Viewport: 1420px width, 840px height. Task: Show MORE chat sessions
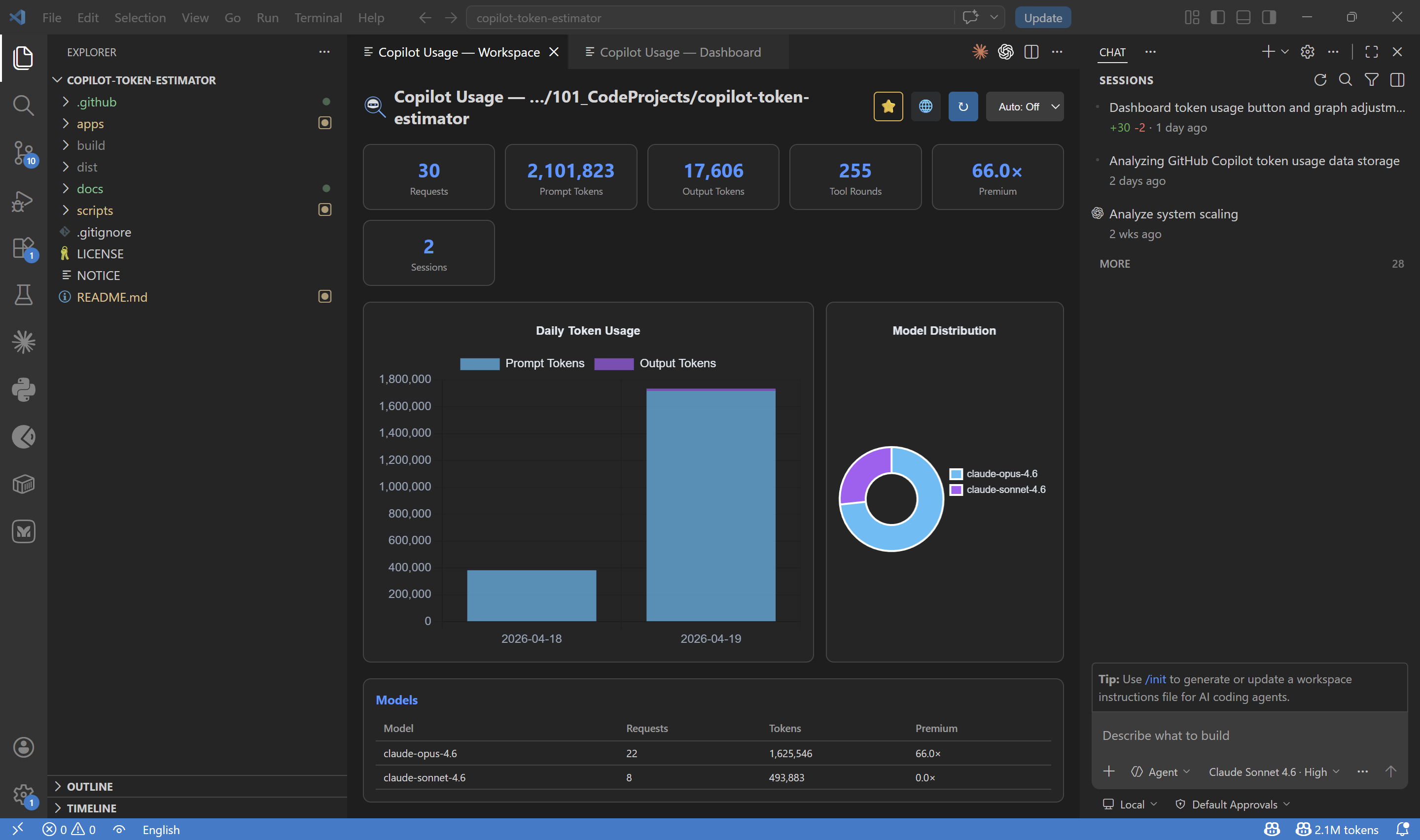(x=1251, y=264)
